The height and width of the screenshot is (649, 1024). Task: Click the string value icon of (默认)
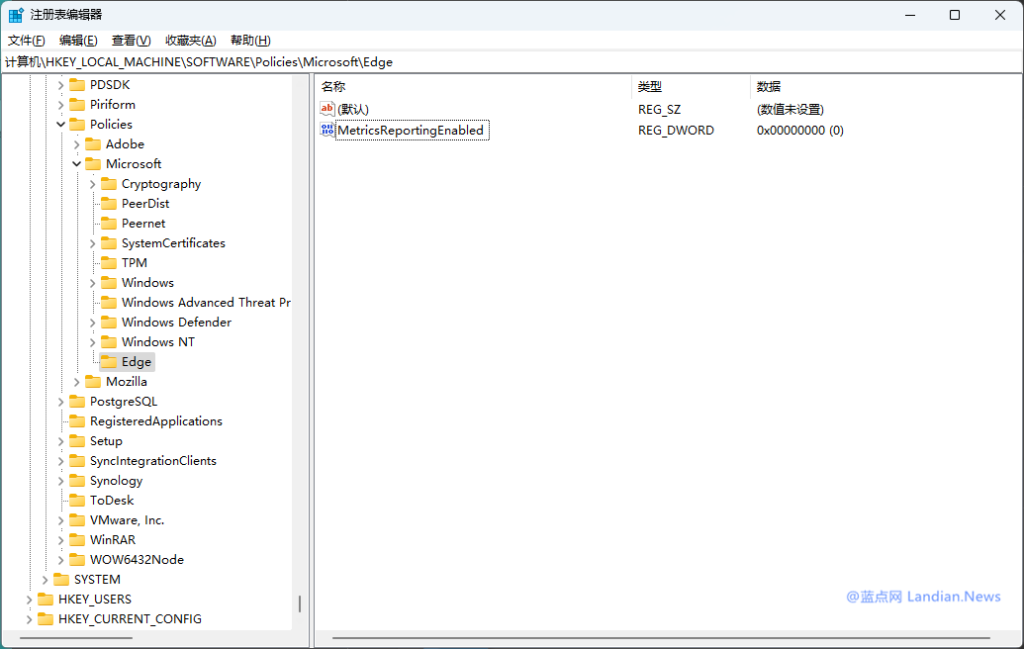(327, 109)
